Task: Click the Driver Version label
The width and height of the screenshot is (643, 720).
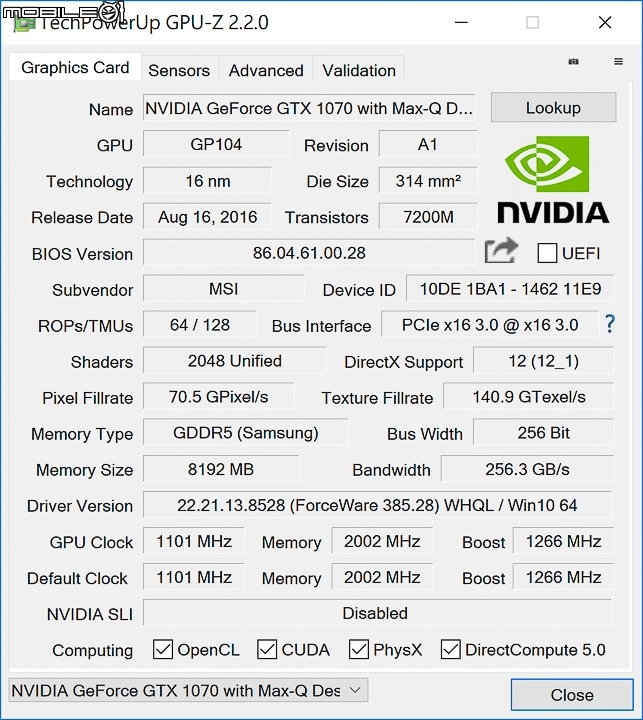Action: 80,506
